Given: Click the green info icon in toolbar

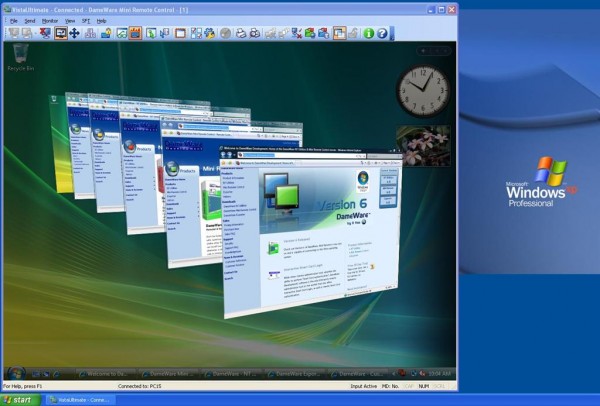Looking at the screenshot, I should click(x=369, y=33).
